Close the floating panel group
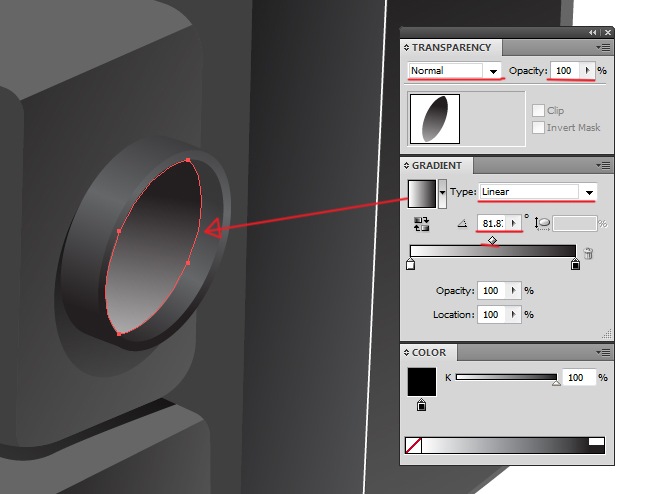 point(608,32)
